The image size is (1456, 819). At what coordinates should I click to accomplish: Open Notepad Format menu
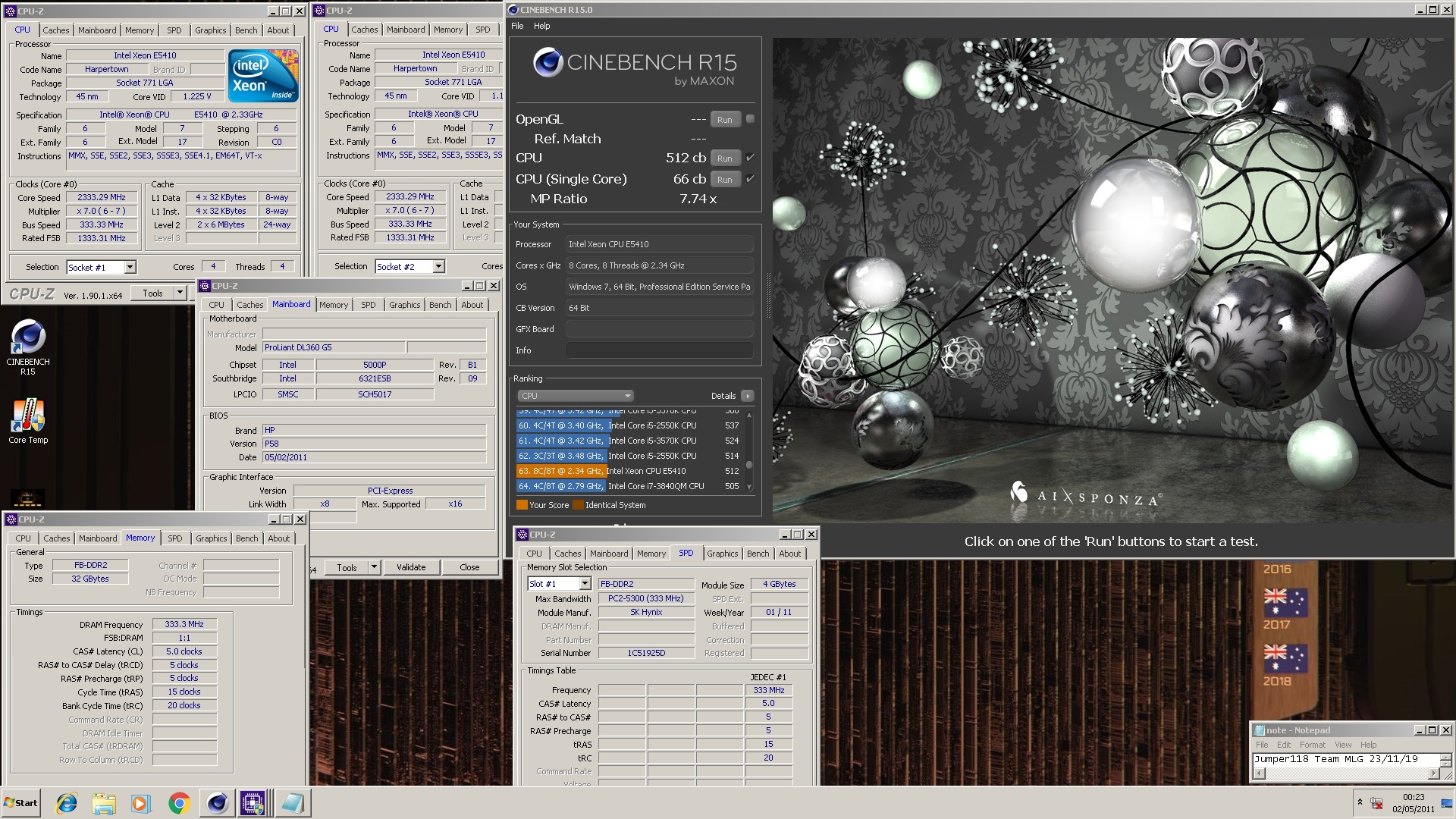click(1312, 745)
